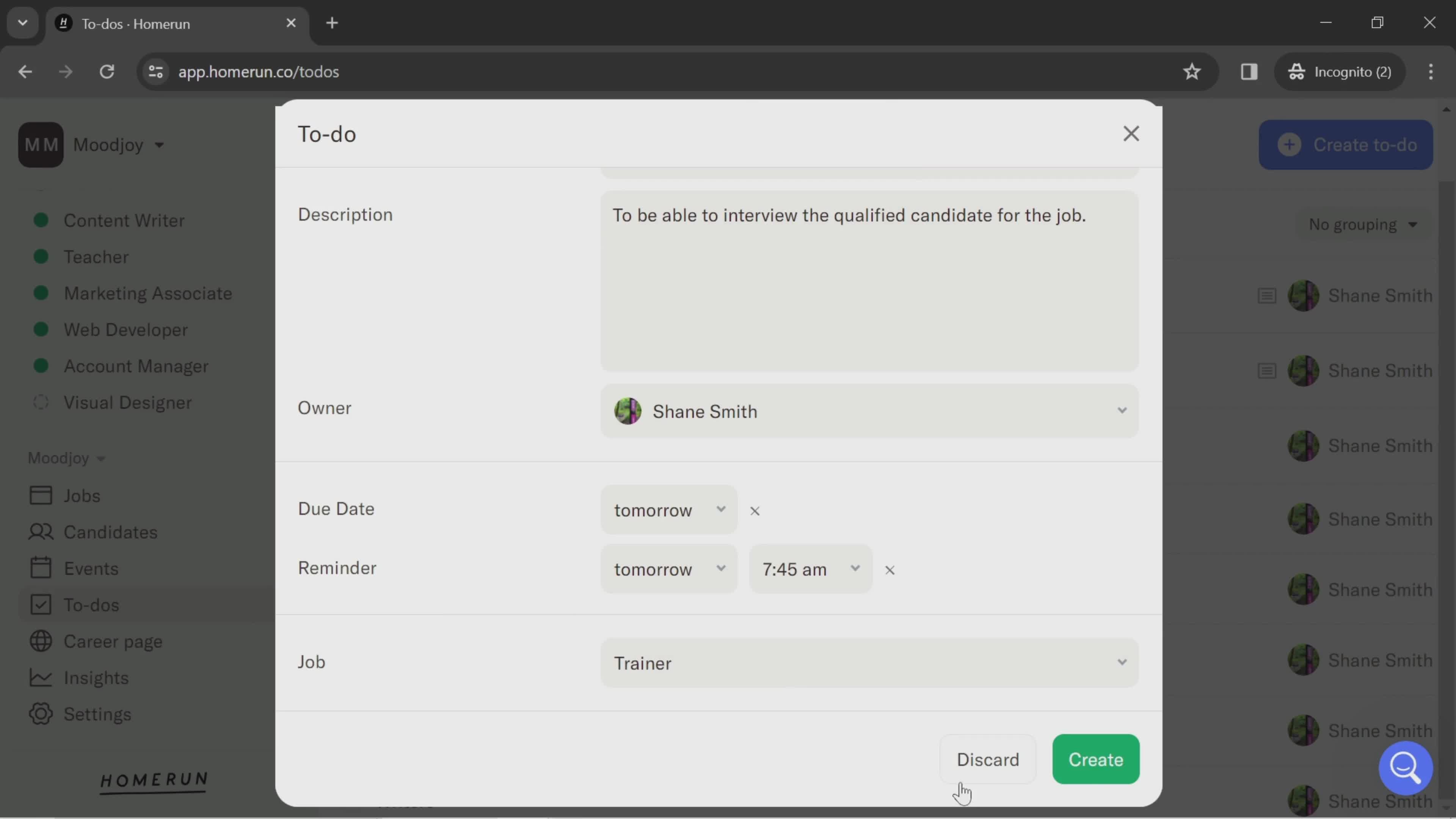This screenshot has height=819, width=1456.
Task: Open the Marketing Associate job
Action: click(147, 293)
